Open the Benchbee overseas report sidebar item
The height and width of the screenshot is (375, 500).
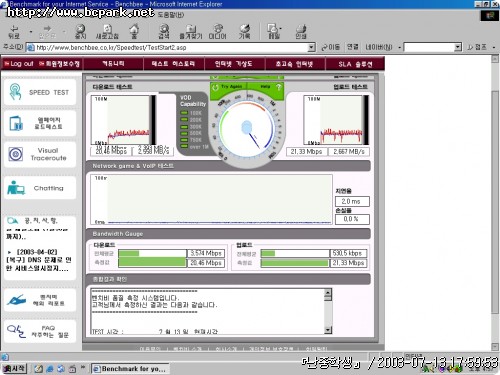tap(40, 300)
